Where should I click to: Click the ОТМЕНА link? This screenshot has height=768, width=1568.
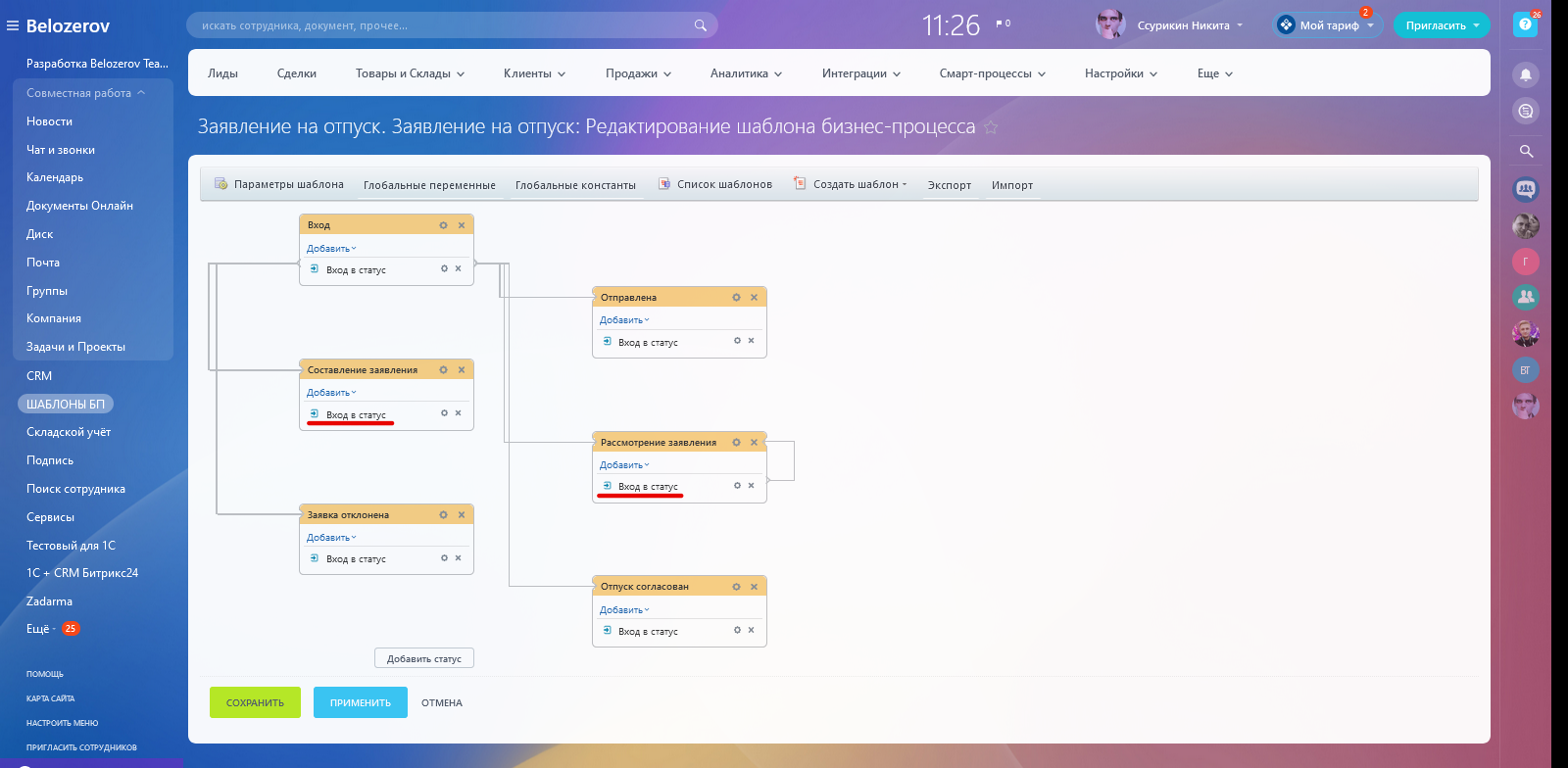(x=442, y=702)
